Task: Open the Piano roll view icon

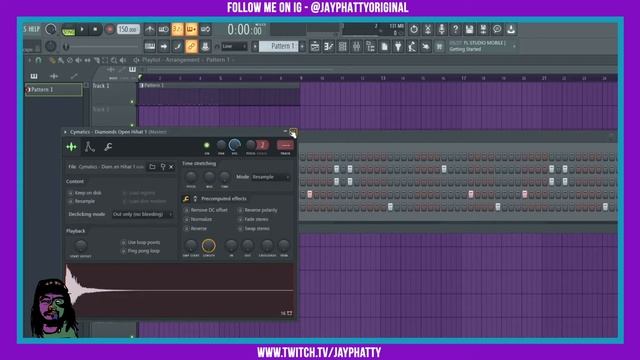Action: point(329,47)
